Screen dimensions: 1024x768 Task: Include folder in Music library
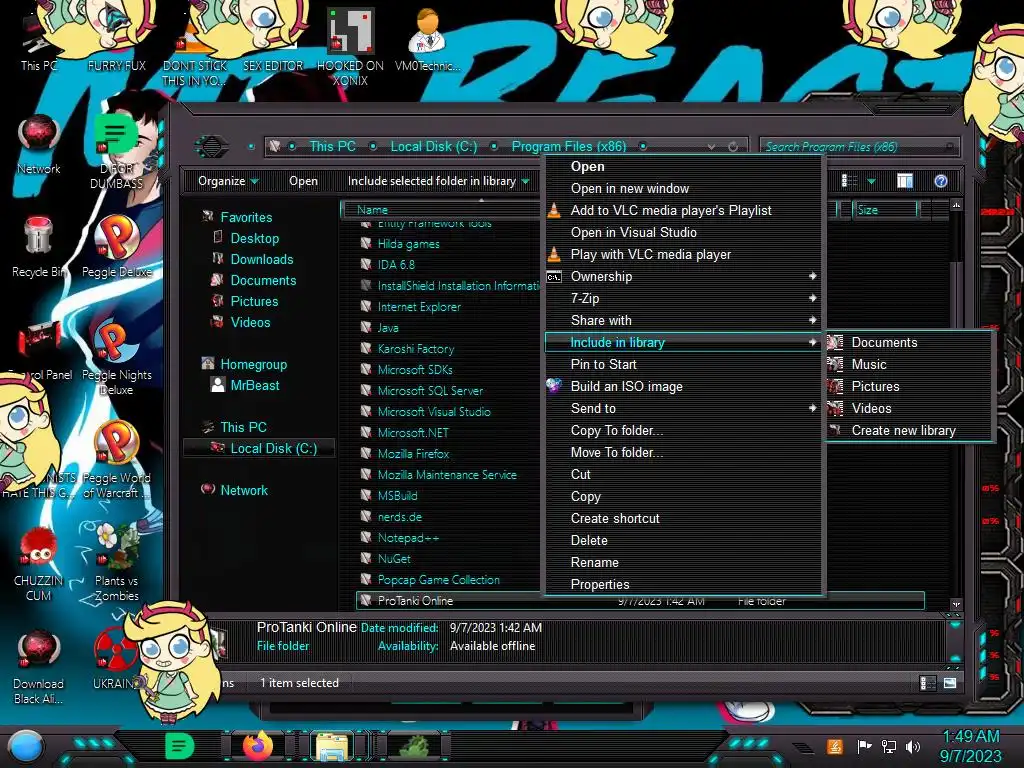(x=909, y=364)
